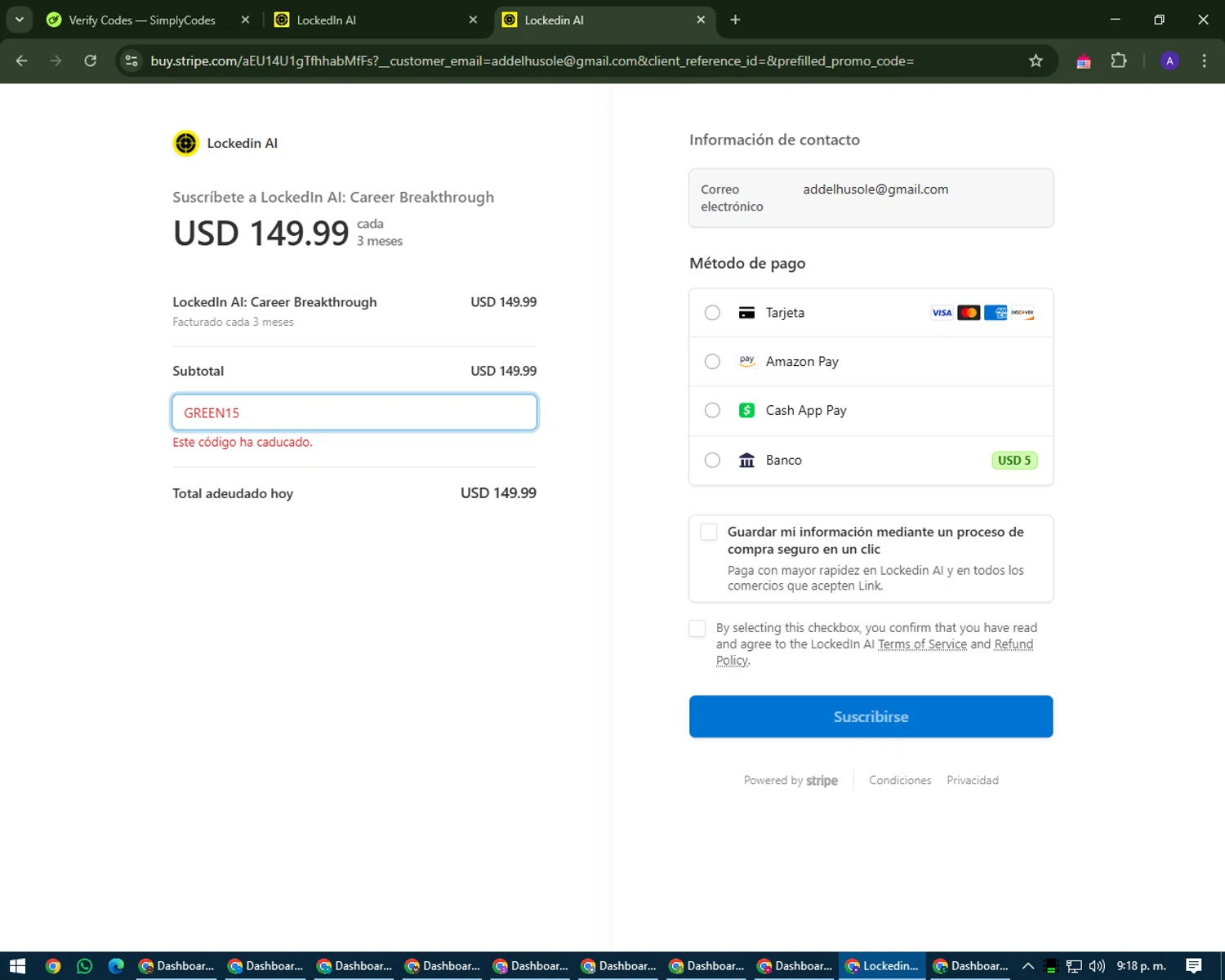Go forward to the next page

point(56,60)
